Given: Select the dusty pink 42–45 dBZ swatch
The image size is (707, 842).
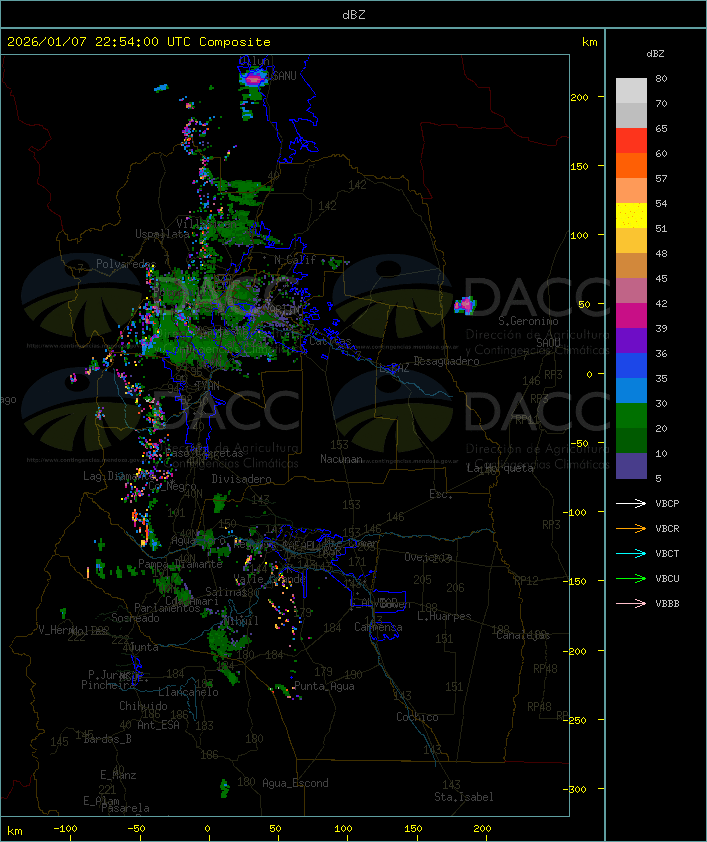Looking at the screenshot, I should 631,291.
